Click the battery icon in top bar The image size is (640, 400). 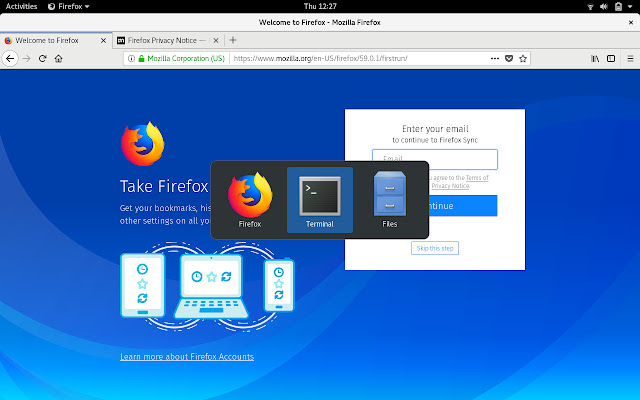[x=618, y=6]
